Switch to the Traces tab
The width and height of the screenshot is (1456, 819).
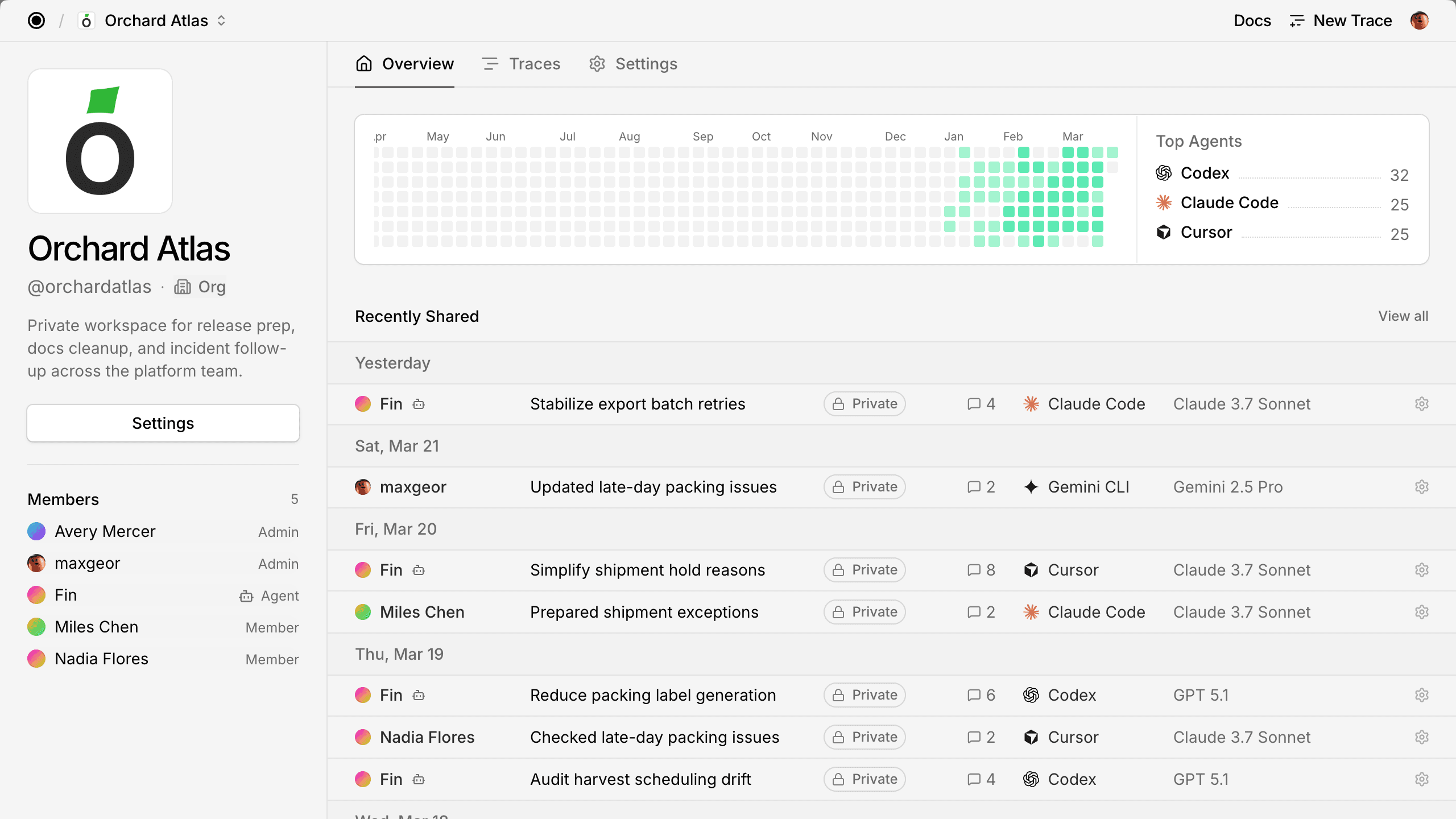pyautogui.click(x=521, y=64)
